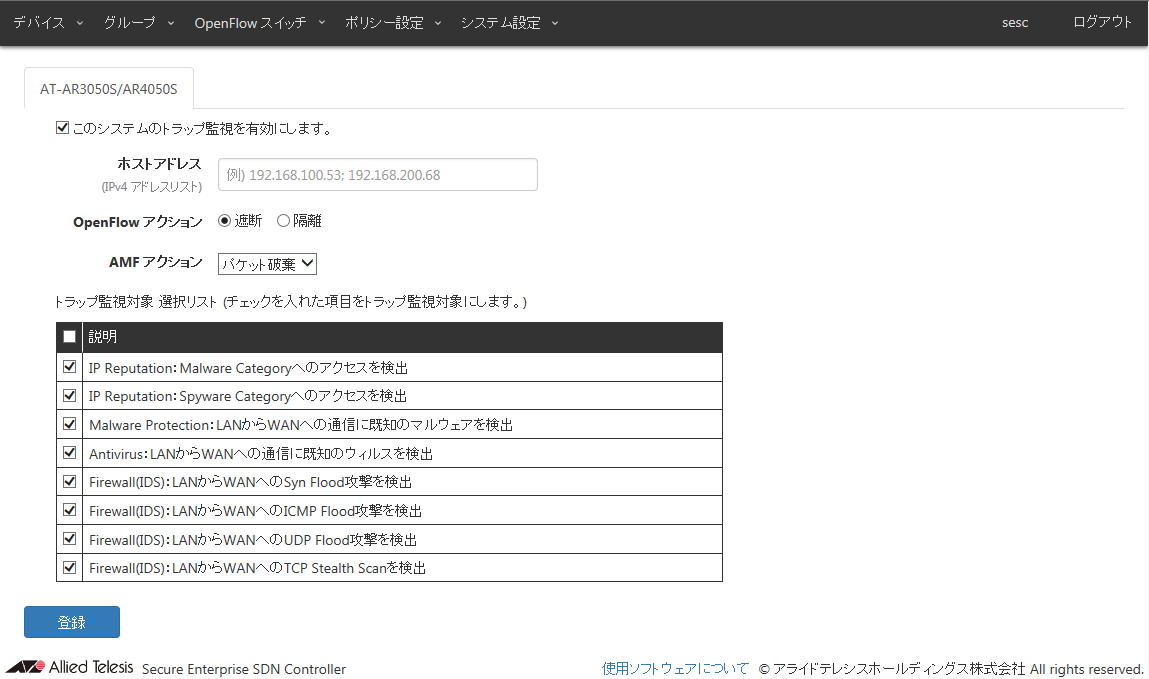Uncheck the TCP Stealth Scan trap
The image size is (1149, 679).
pos(69,568)
